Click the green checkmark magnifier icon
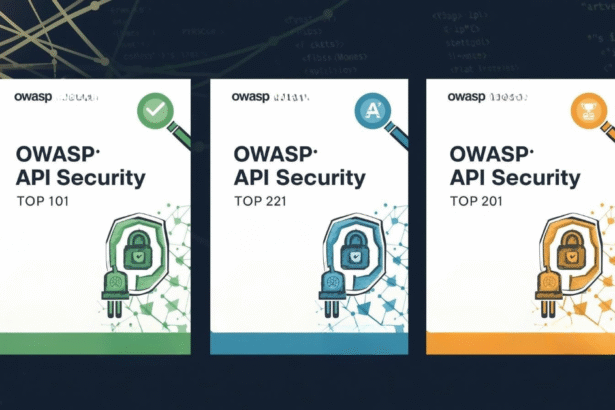615x410 pixels. click(x=155, y=110)
